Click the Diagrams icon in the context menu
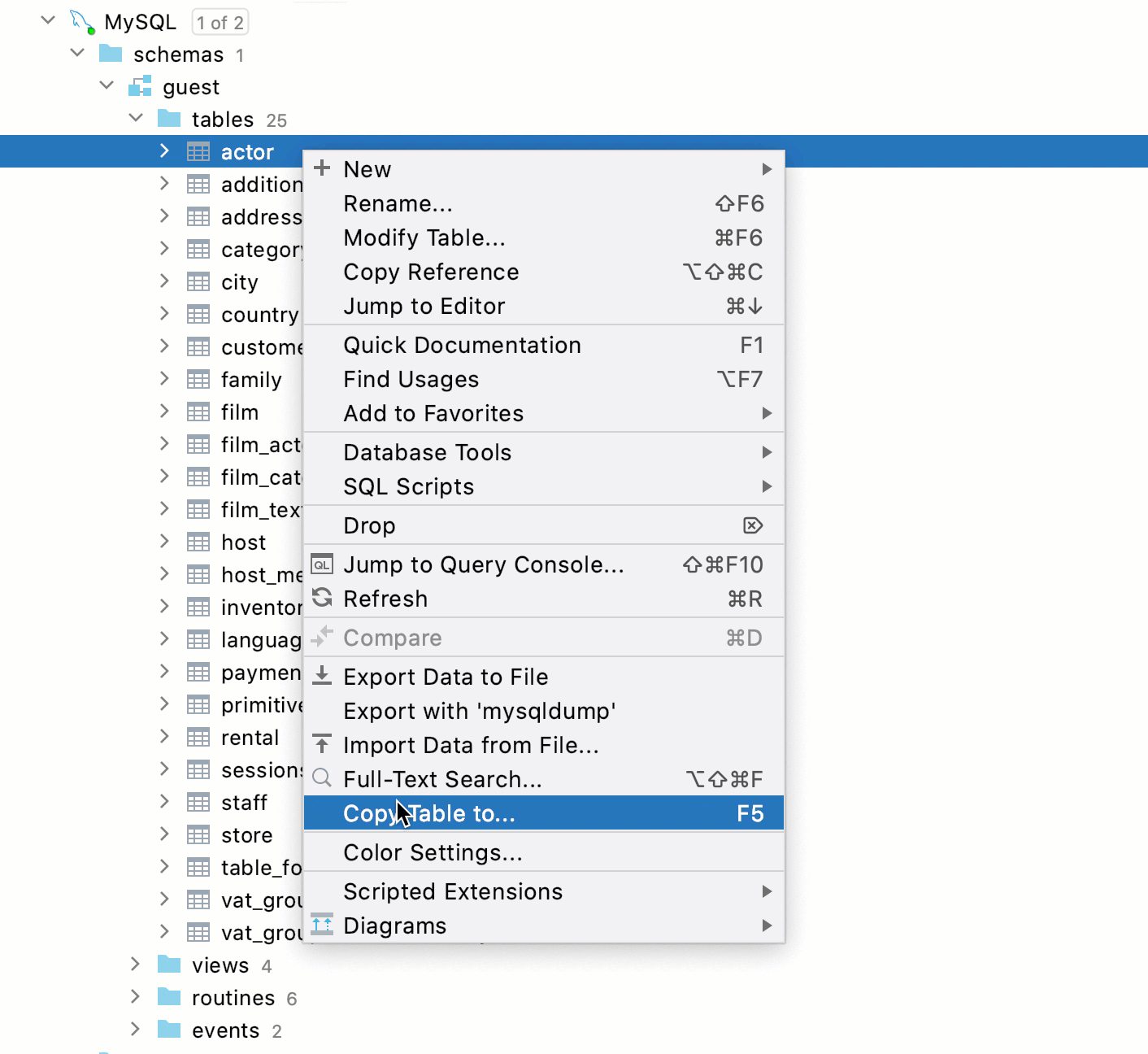The image size is (1148, 1054). (x=322, y=925)
